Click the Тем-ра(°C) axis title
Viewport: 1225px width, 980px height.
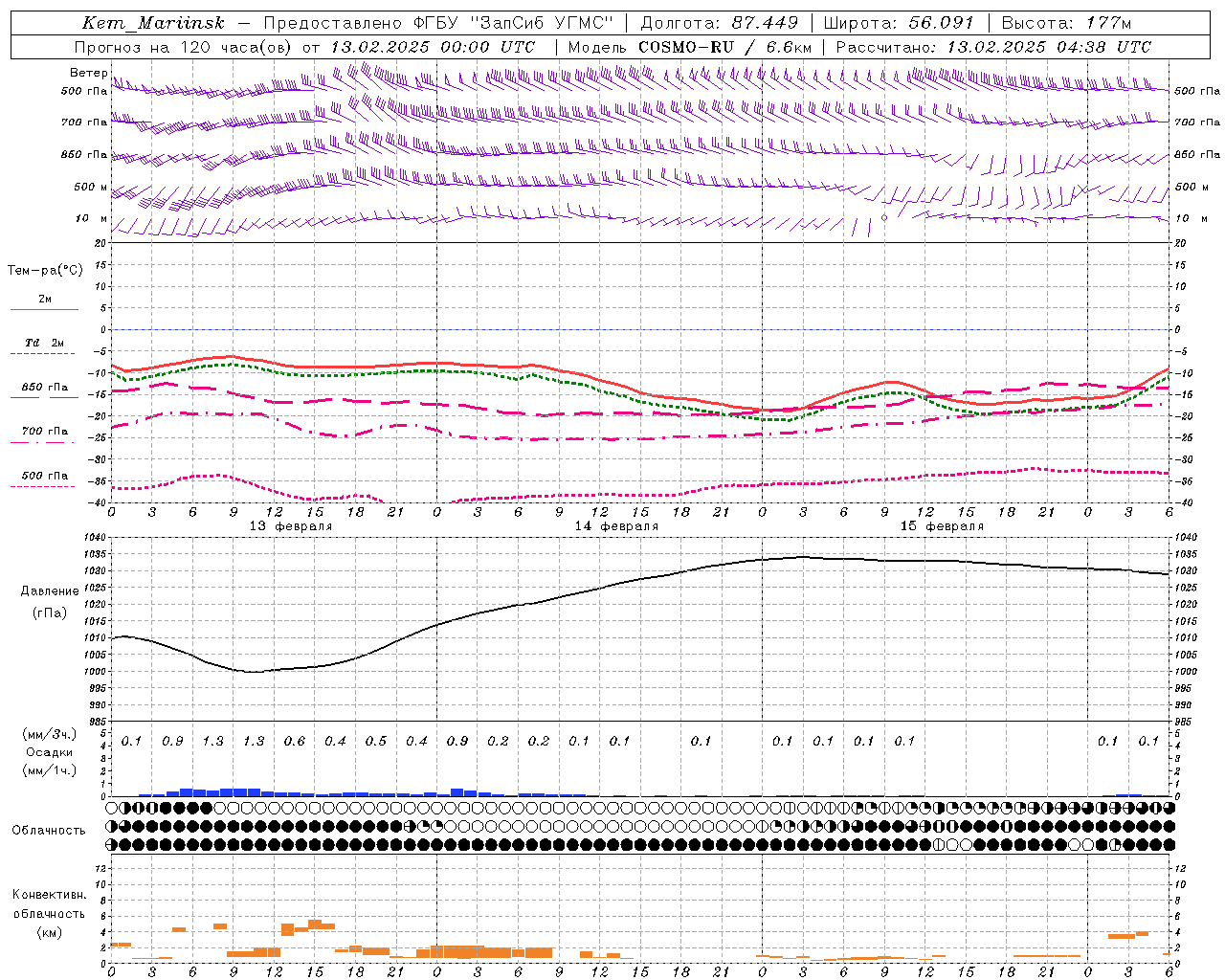tap(45, 270)
